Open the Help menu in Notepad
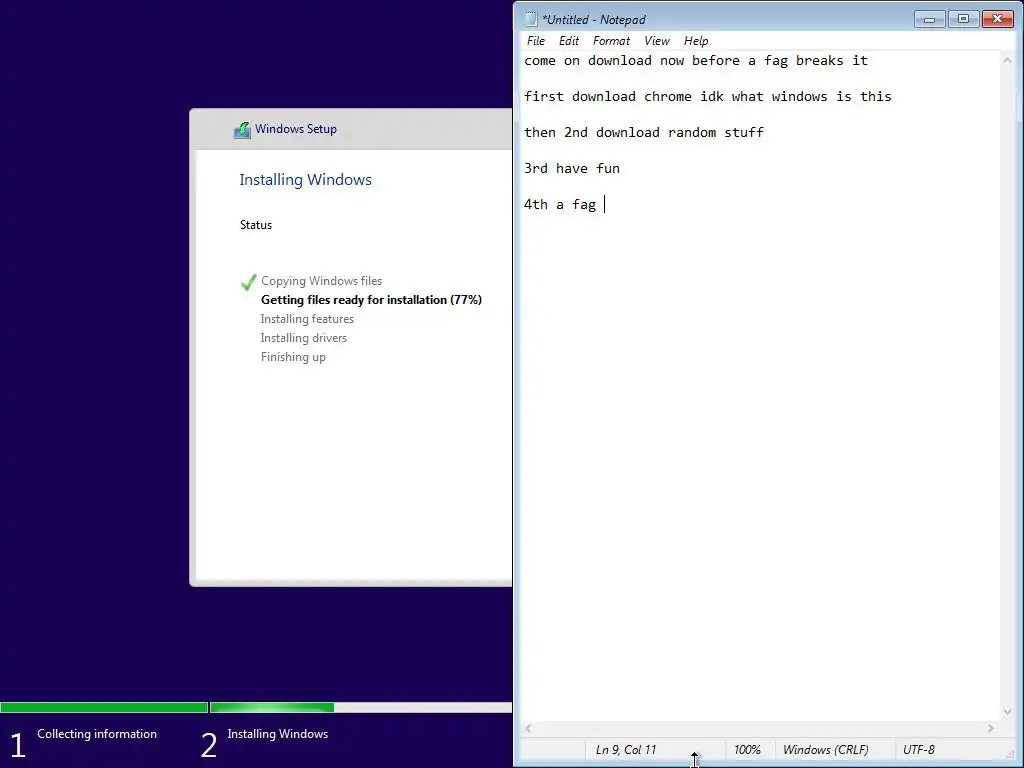This screenshot has height=768, width=1024. (696, 40)
